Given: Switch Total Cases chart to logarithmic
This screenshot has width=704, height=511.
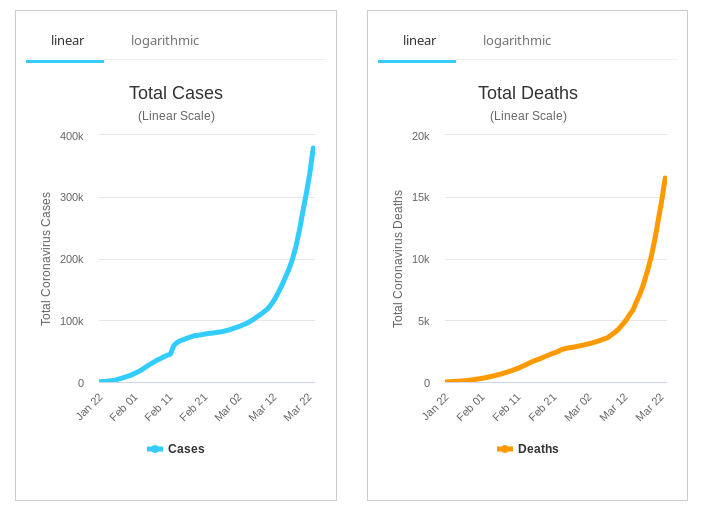Looking at the screenshot, I should click(x=165, y=41).
